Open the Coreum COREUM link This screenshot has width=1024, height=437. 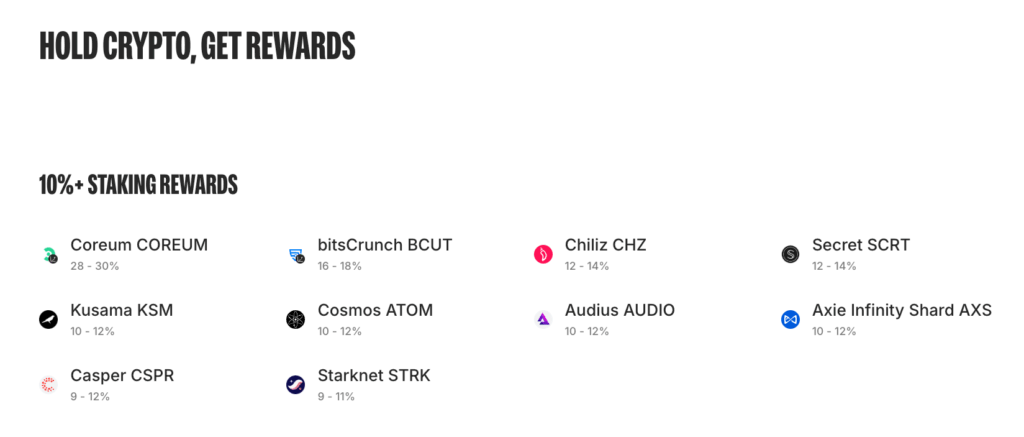pyautogui.click(x=139, y=246)
